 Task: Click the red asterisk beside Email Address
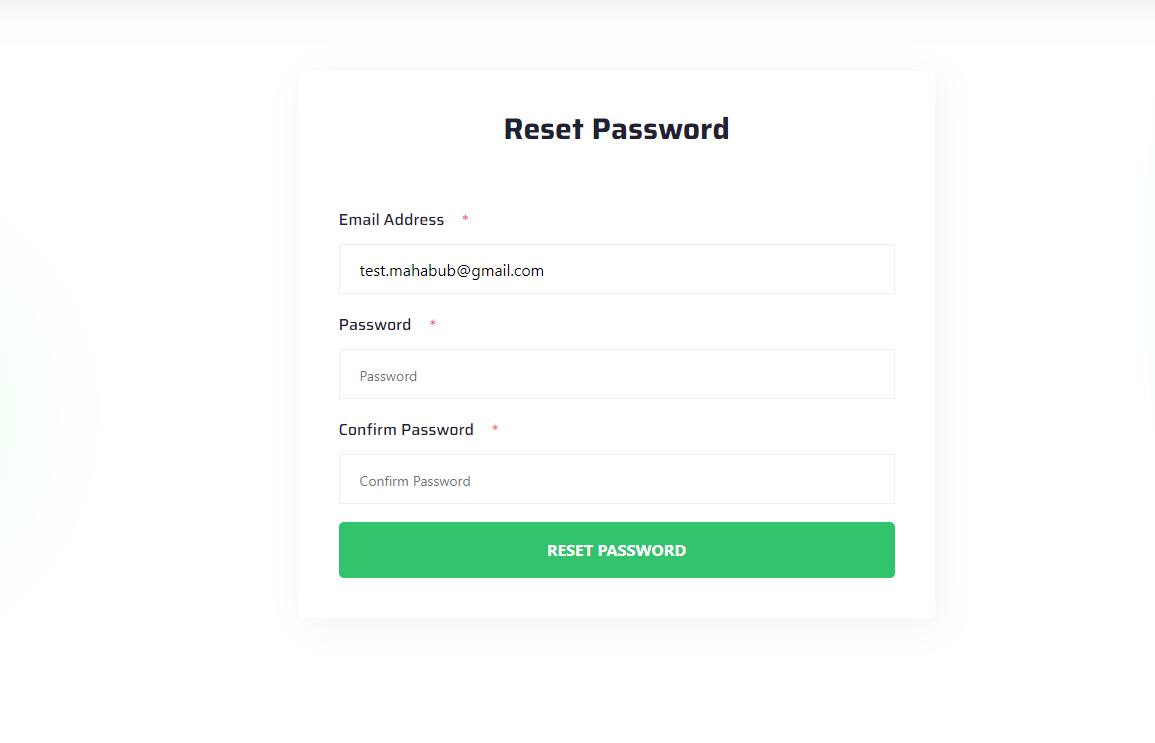point(465,219)
